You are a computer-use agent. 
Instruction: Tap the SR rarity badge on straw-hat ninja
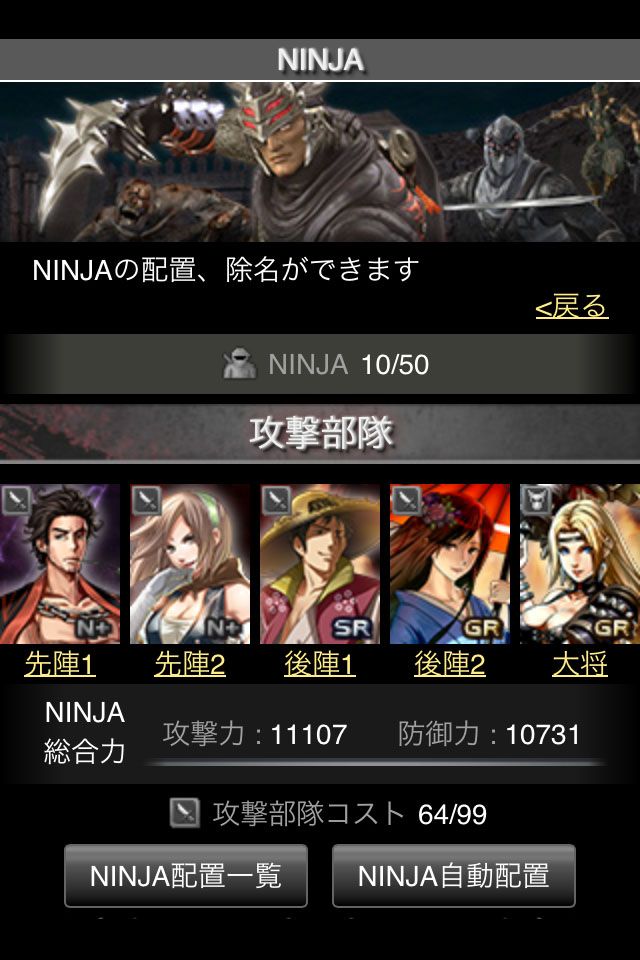tap(352, 628)
